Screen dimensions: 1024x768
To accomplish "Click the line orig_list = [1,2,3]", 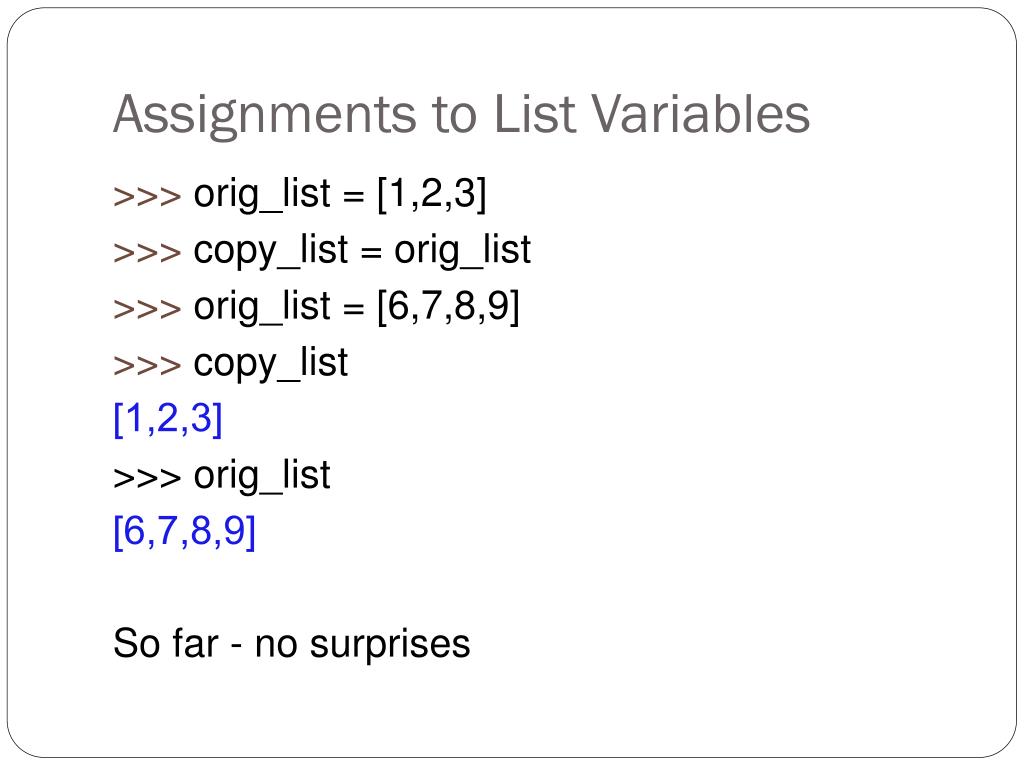I will 300,195.
